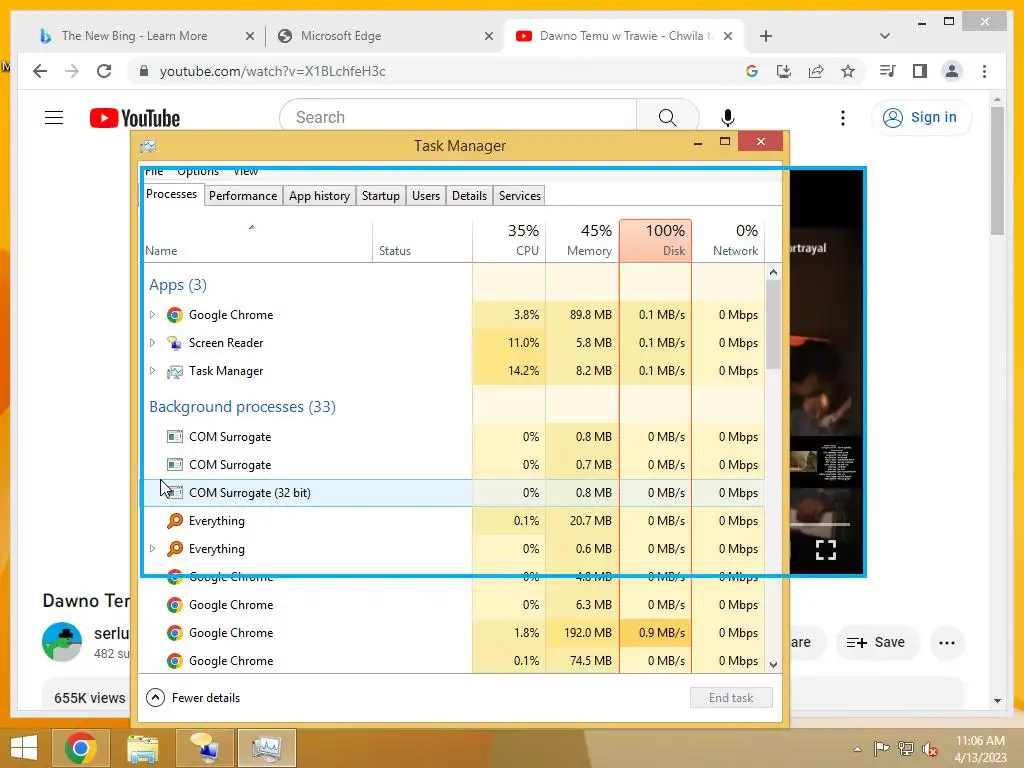
Task: Open the Startup tab
Action: [381, 196]
